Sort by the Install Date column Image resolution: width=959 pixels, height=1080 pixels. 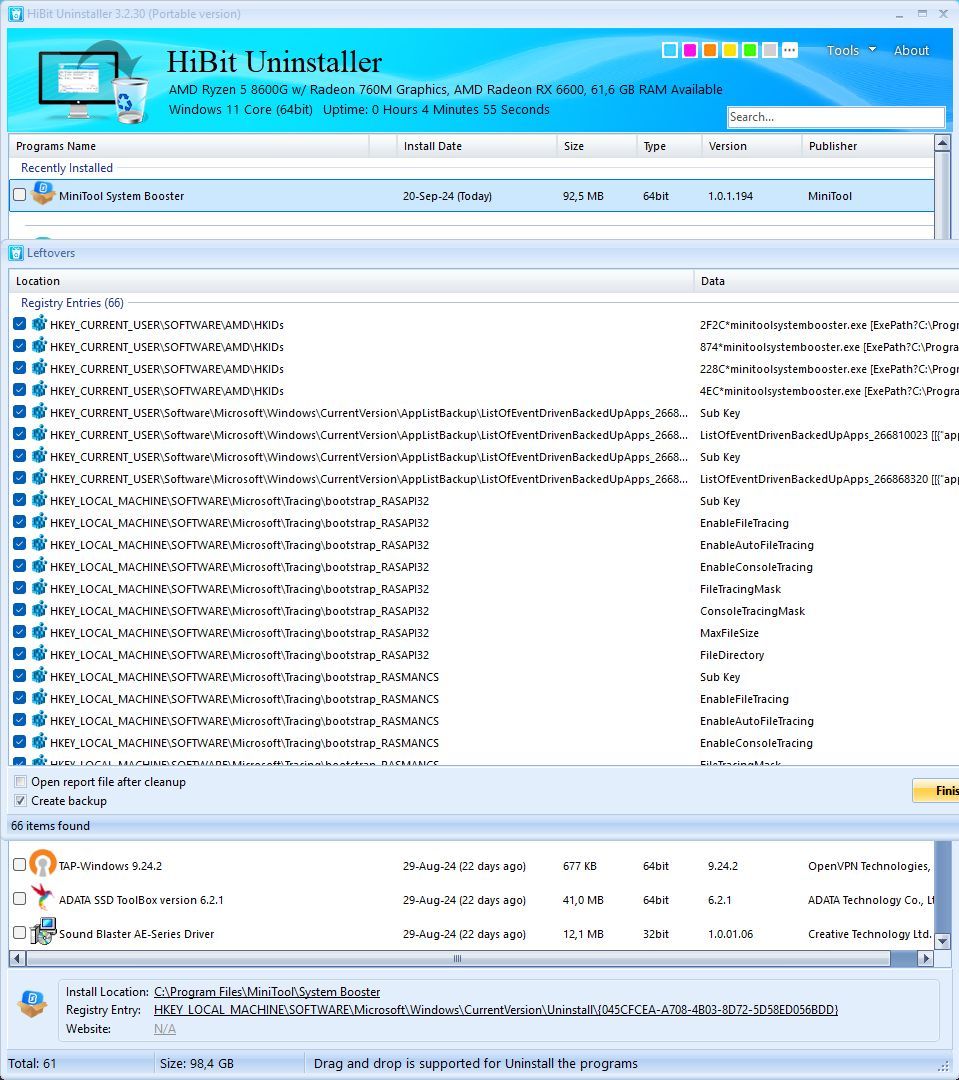(x=476, y=146)
